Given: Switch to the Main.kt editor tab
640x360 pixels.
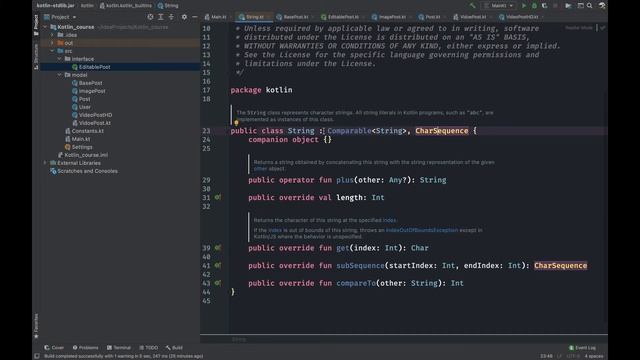Looking at the screenshot, I should point(216,17).
